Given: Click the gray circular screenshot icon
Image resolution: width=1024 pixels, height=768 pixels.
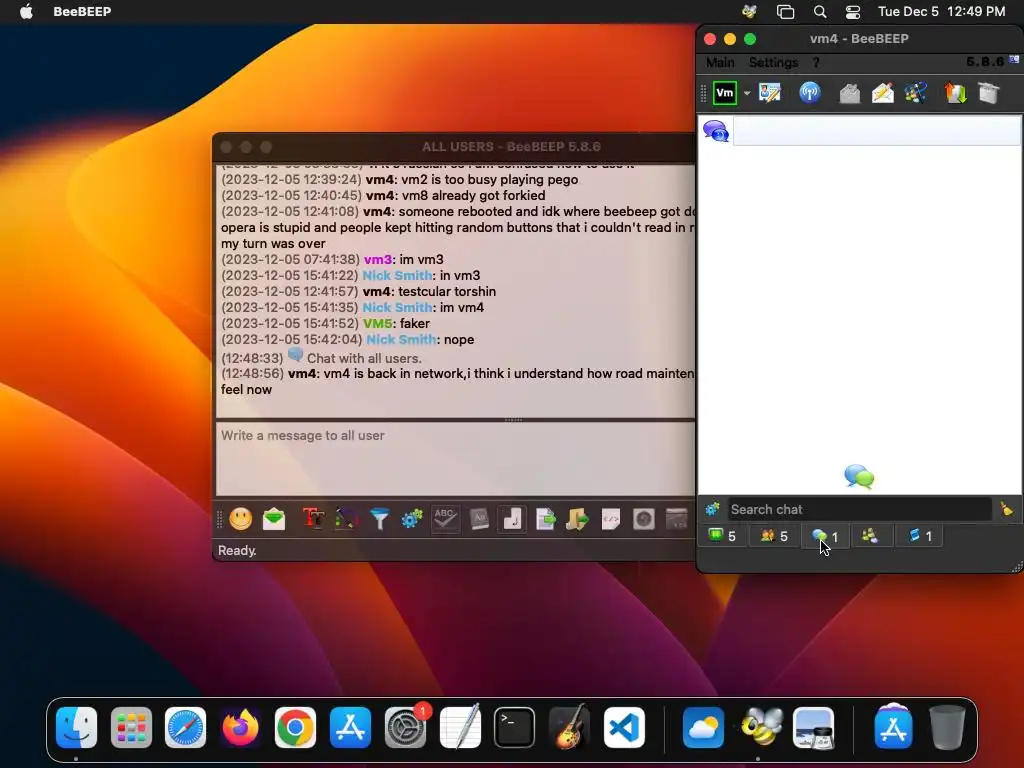Looking at the screenshot, I should (644, 519).
